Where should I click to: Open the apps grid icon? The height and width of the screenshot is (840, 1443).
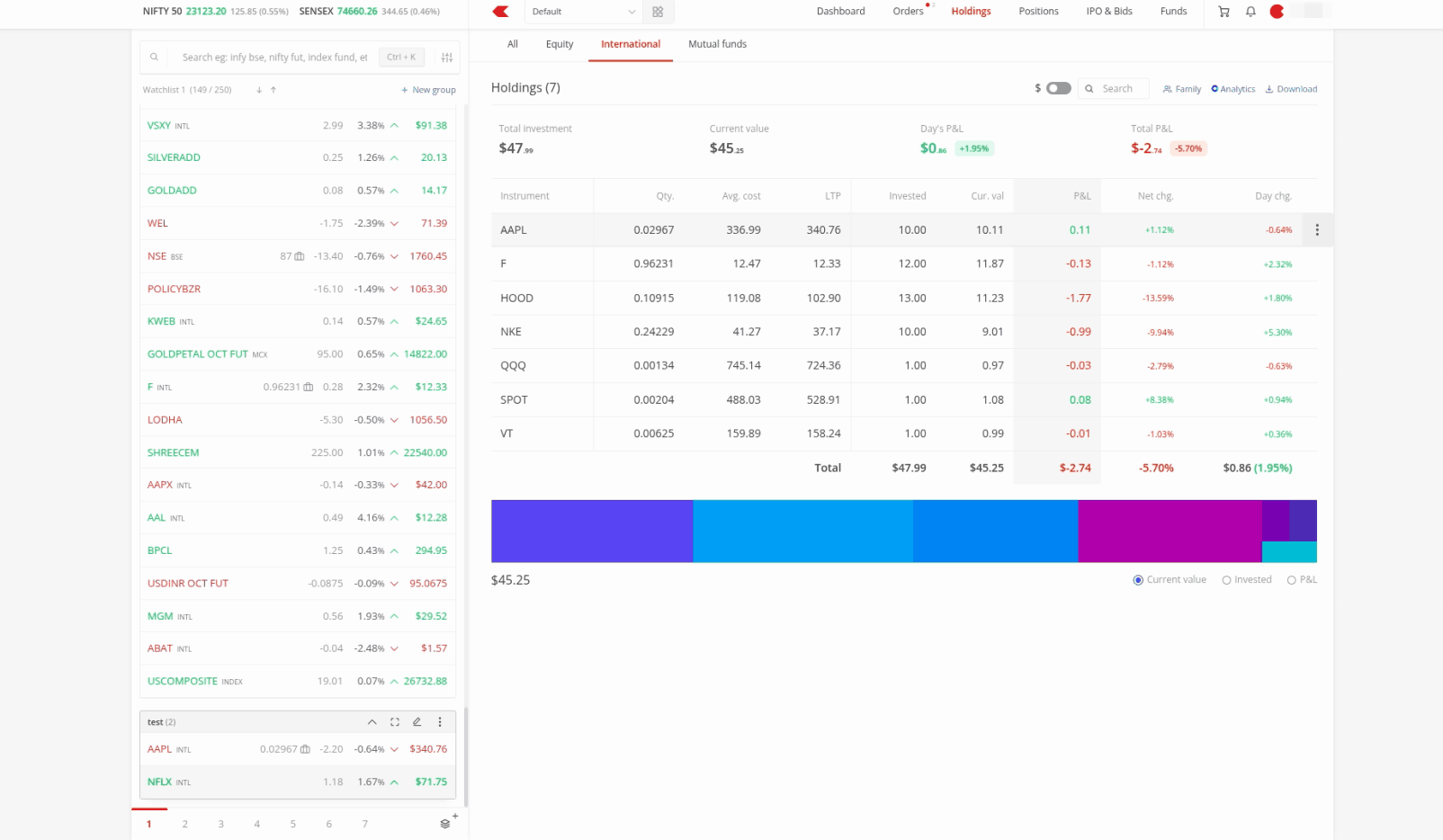pos(658,12)
